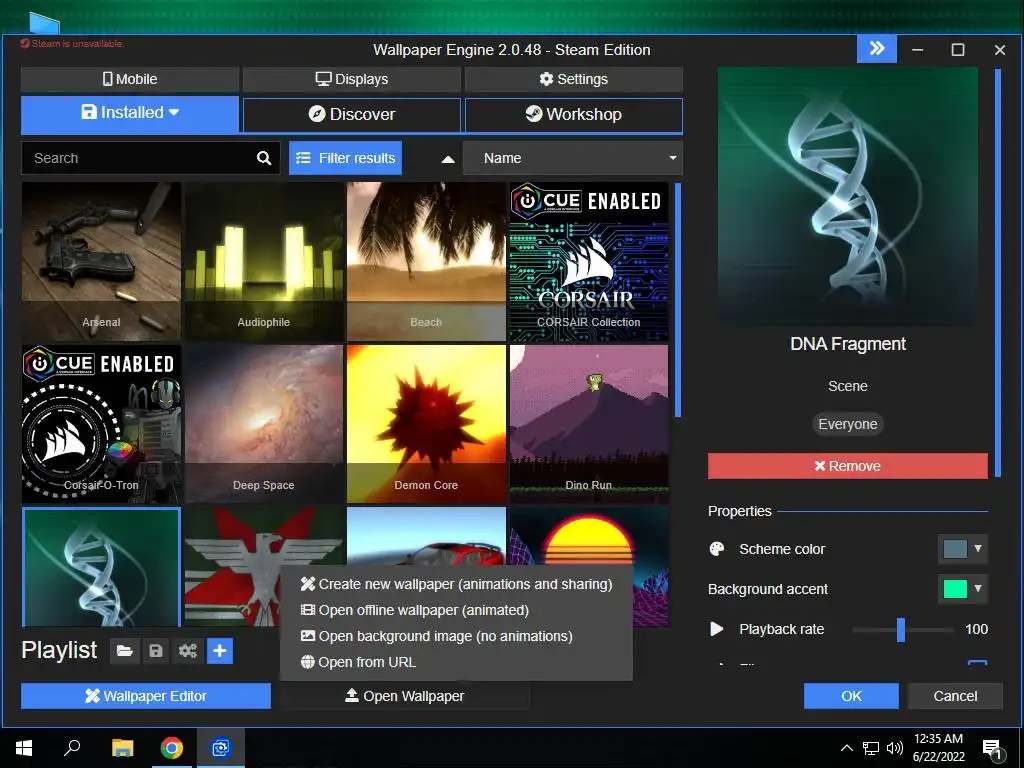Click the Scheme color palette icon
Screen dimensions: 1024x768
716,549
